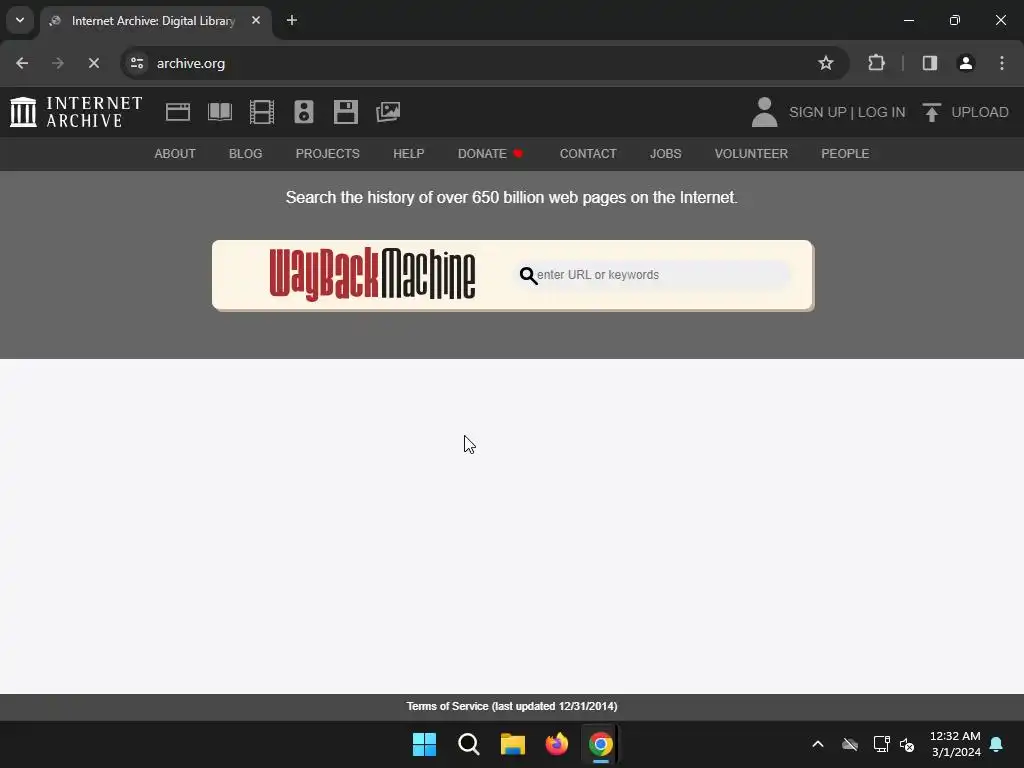Screen dimensions: 1024x768
Task: Open the ABOUT menu item
Action: [x=175, y=154]
